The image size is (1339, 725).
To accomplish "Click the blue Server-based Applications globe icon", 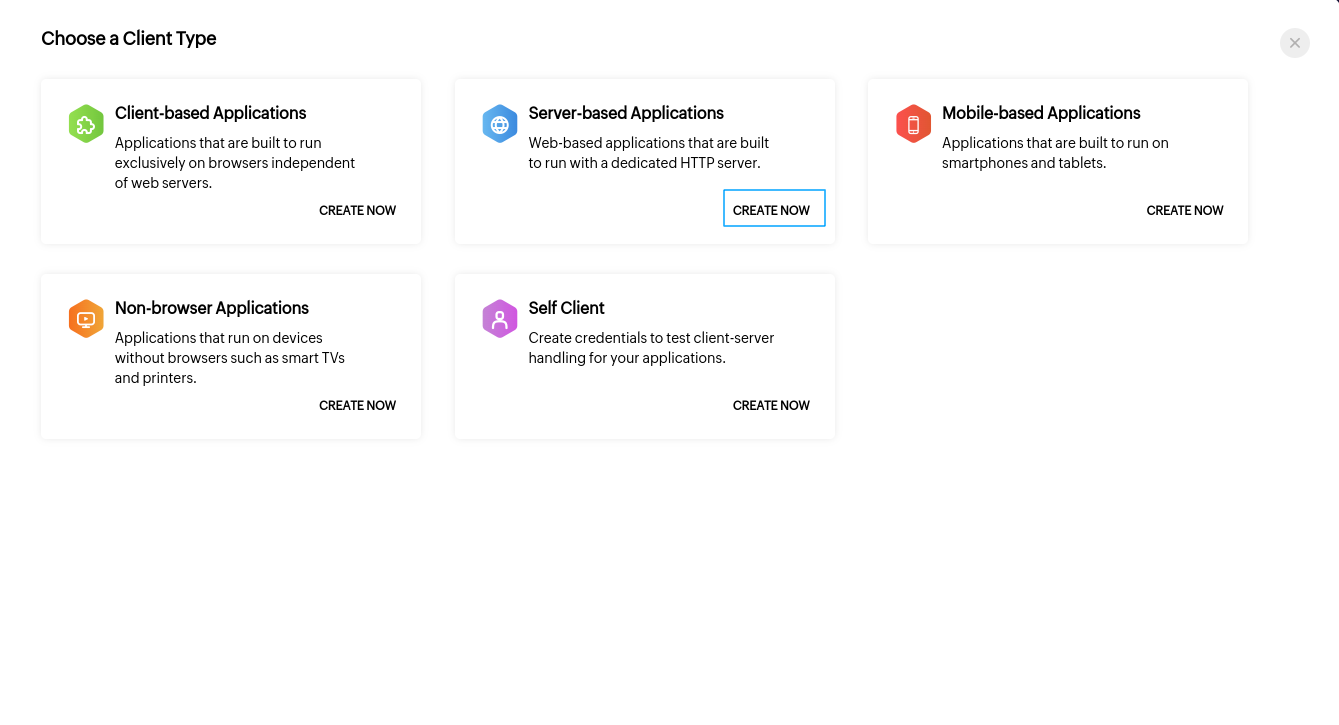I will coord(500,124).
